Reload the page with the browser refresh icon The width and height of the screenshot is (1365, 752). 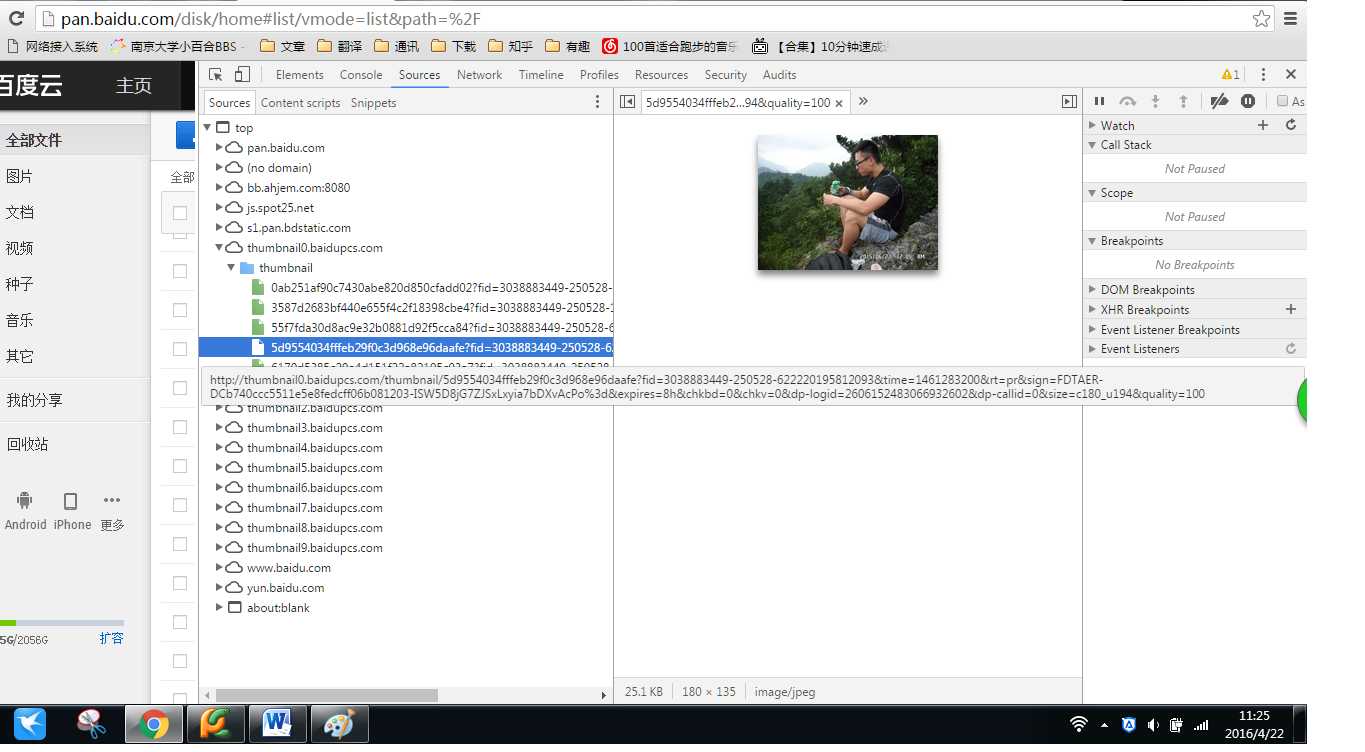(x=16, y=18)
